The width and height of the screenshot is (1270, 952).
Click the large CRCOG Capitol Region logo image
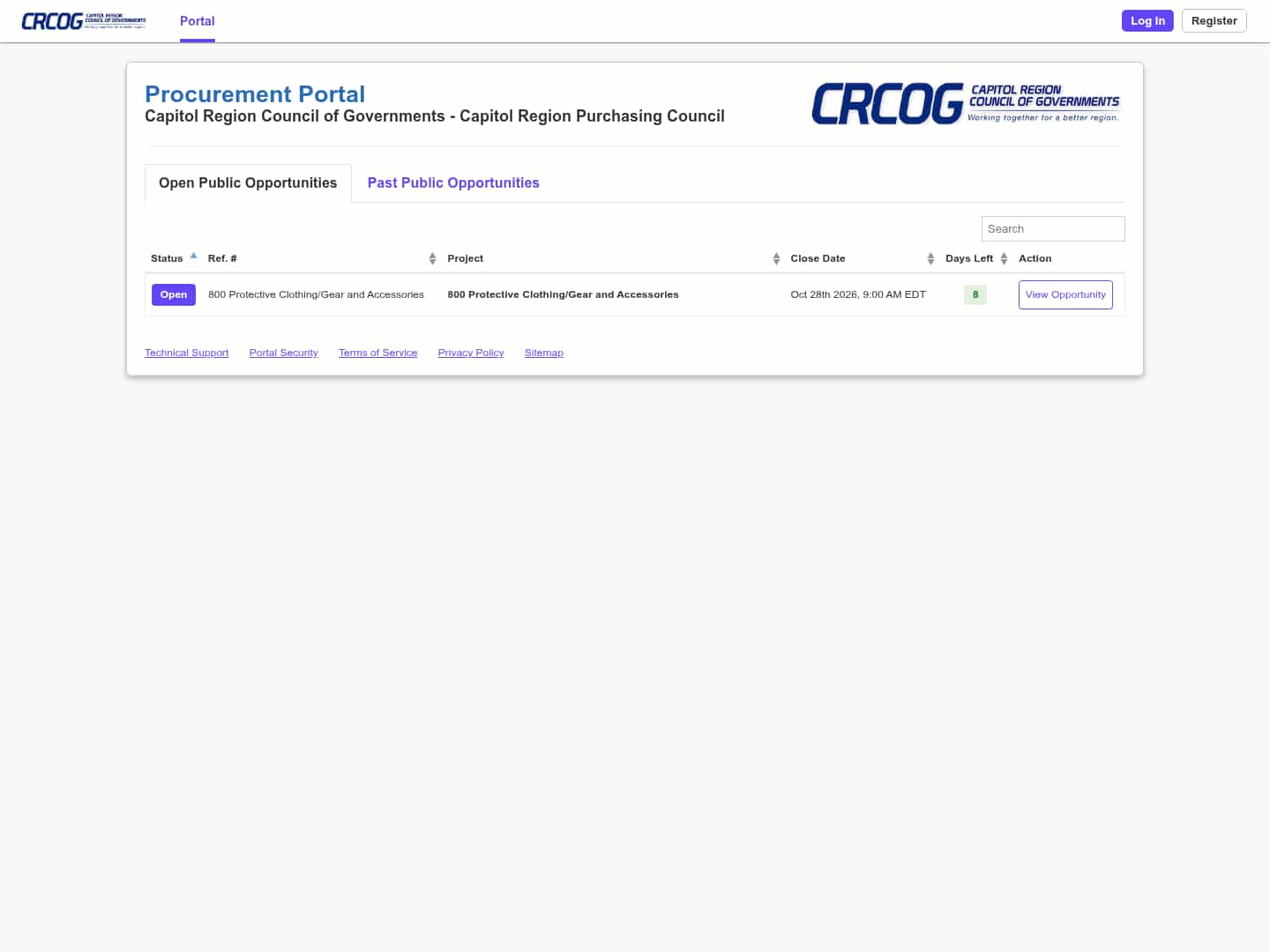coord(966,103)
